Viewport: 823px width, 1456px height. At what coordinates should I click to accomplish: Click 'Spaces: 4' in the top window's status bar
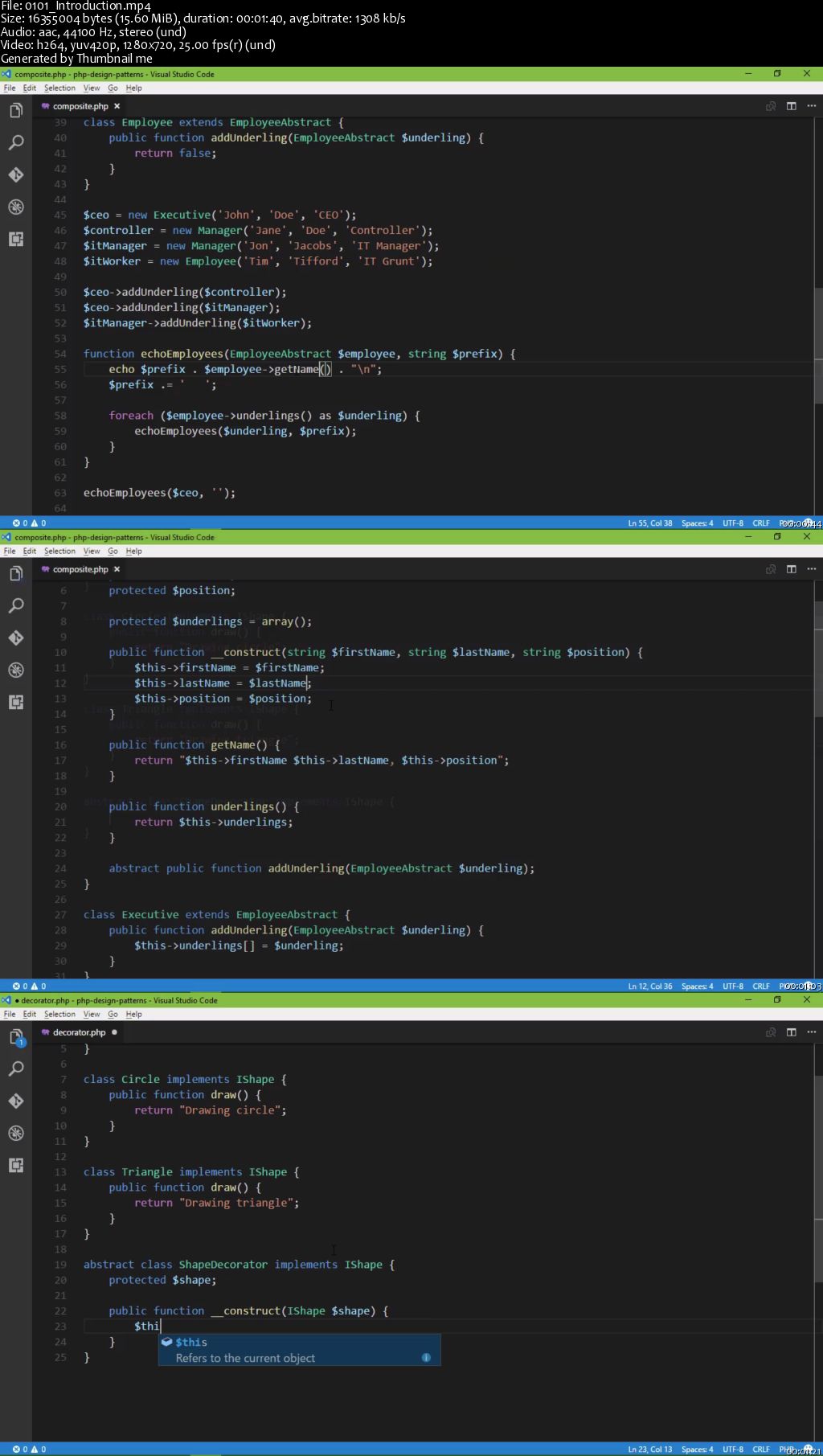coord(697,523)
